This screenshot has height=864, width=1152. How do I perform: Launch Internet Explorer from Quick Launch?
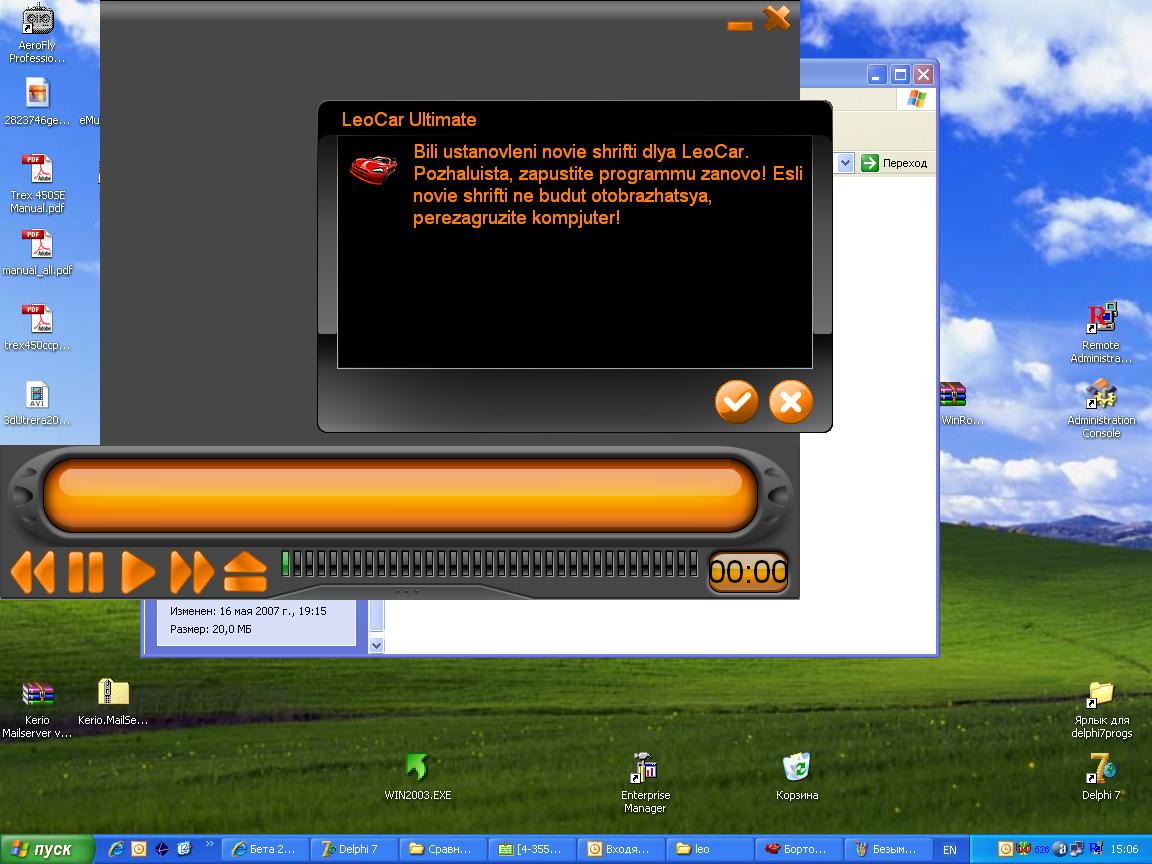point(116,849)
